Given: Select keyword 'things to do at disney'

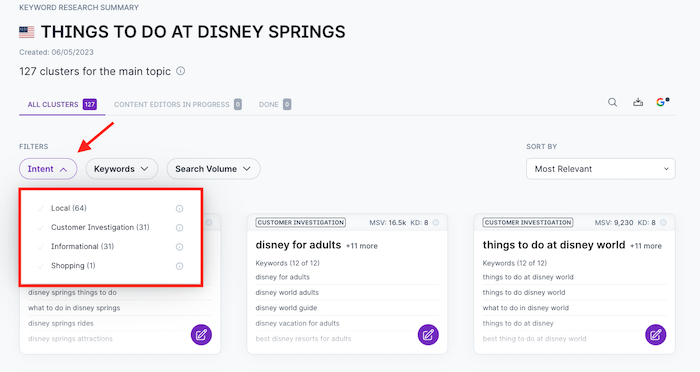Looking at the screenshot, I should coord(518,323).
